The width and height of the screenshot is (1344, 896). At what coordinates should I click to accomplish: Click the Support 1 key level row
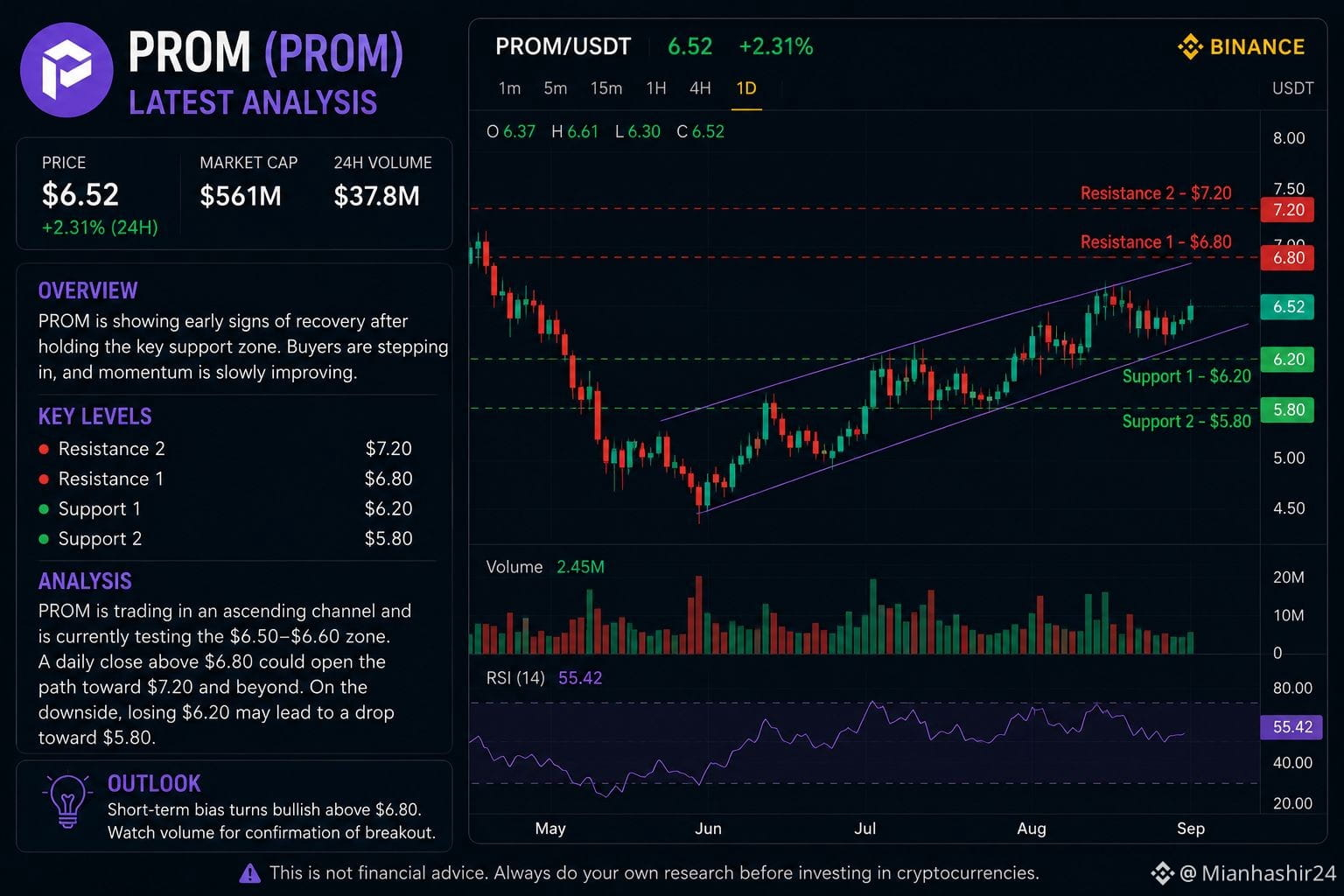[x=226, y=508]
